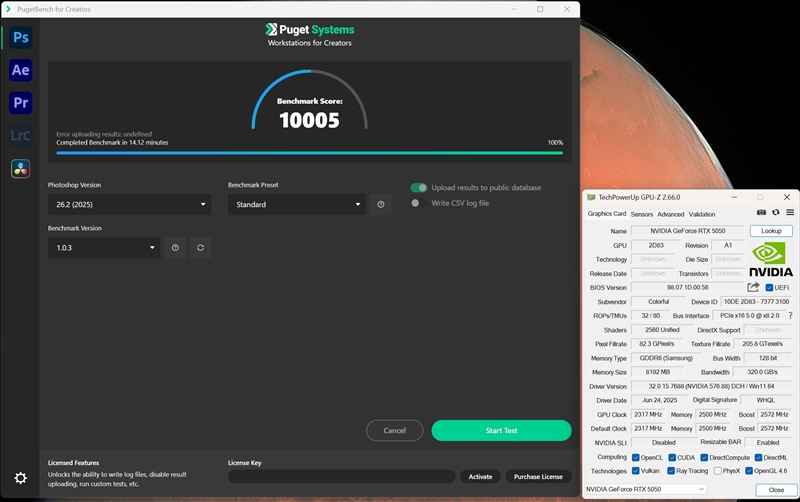Toggle the Vulkan checkbox in GPU-Z
Viewport: 800px width, 502px height.
(636, 471)
